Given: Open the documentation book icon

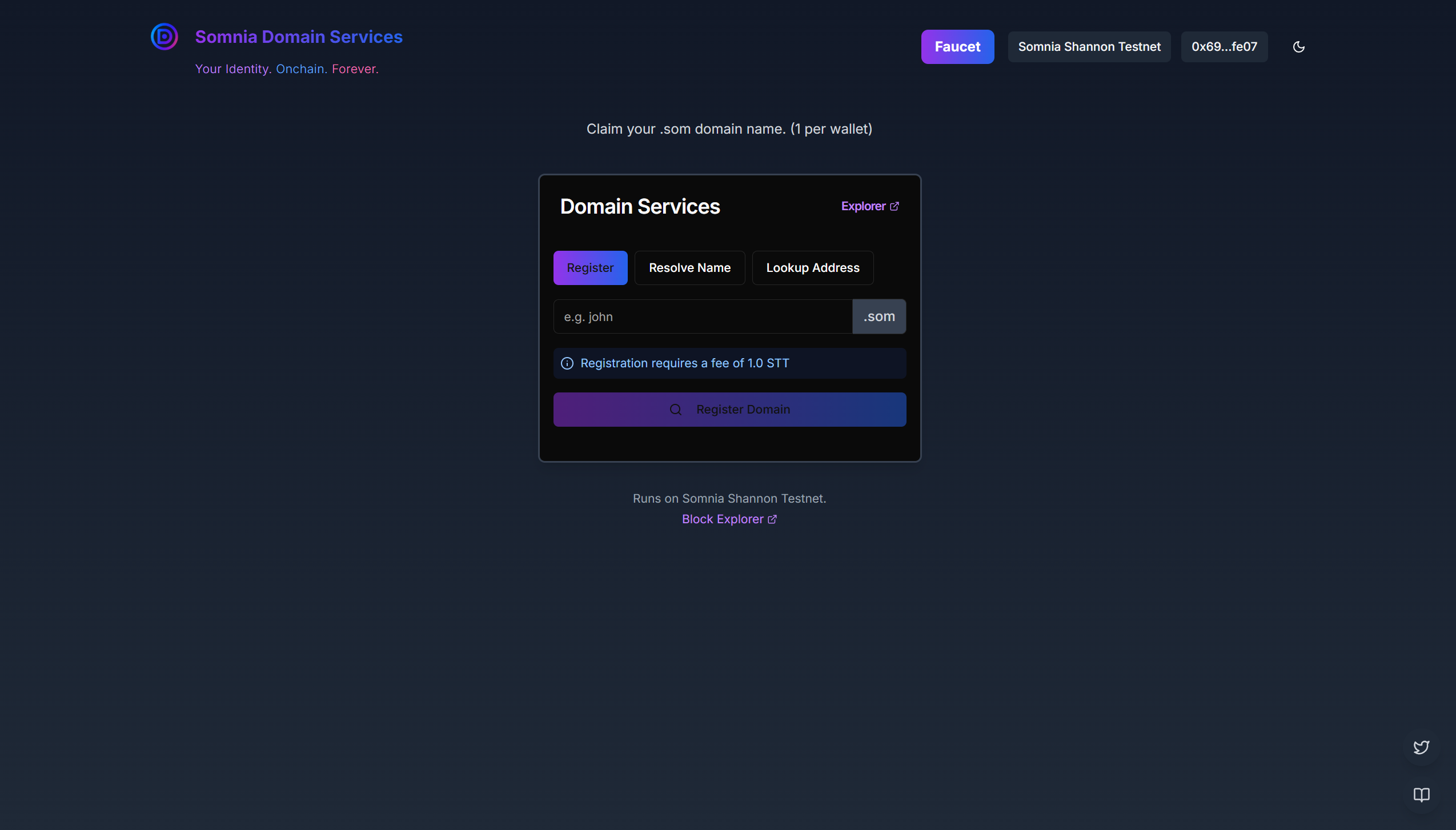Looking at the screenshot, I should point(1421,795).
